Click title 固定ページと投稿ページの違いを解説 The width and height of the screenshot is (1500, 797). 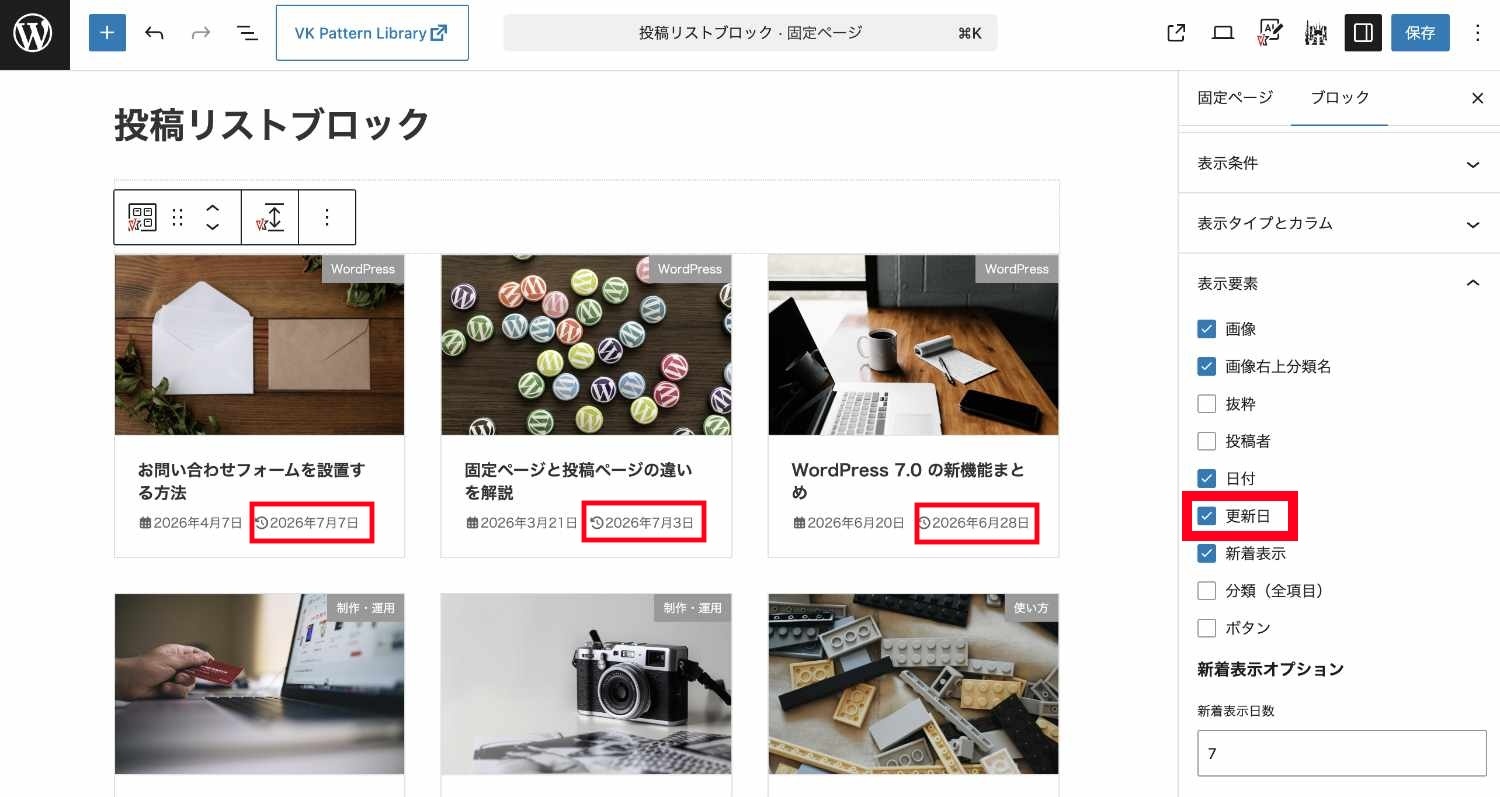coord(578,481)
